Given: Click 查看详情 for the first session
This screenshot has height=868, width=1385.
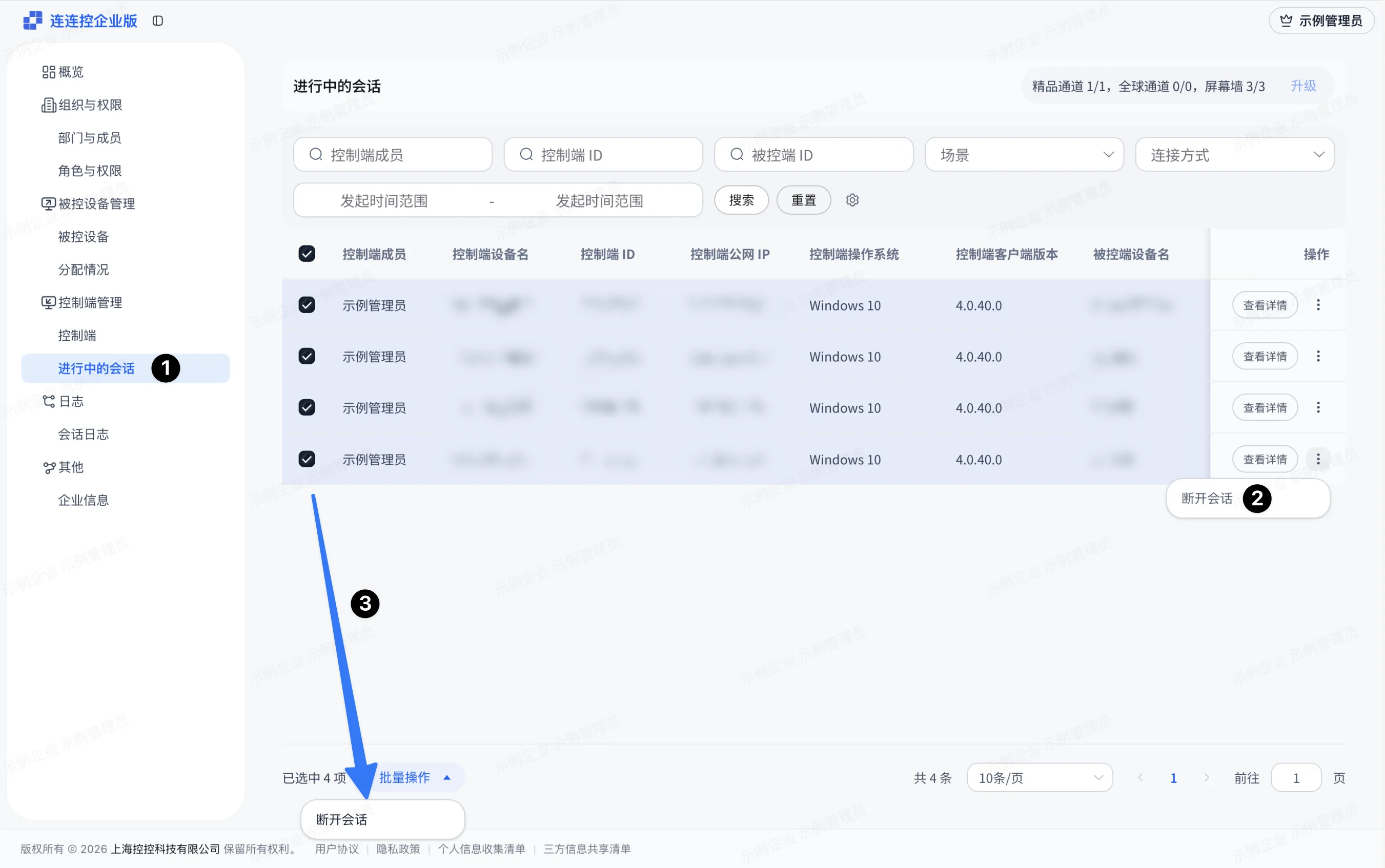Looking at the screenshot, I should (1265, 305).
